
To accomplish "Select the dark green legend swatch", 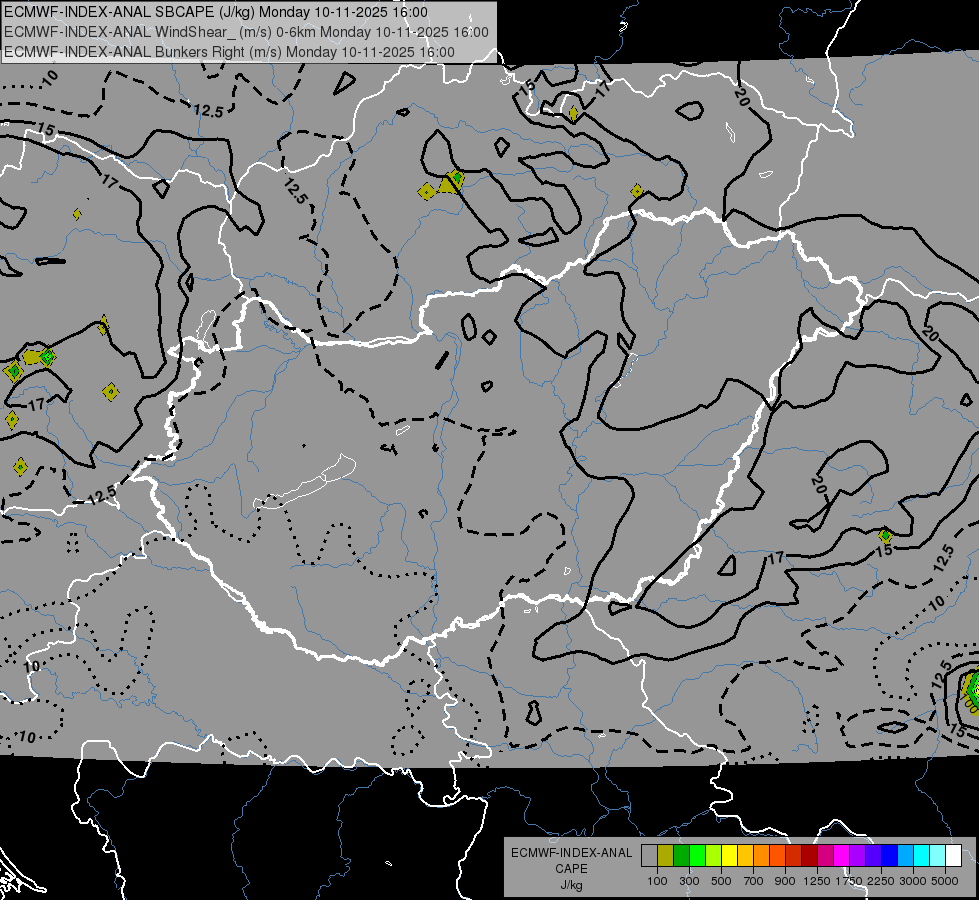I will [x=681, y=855].
